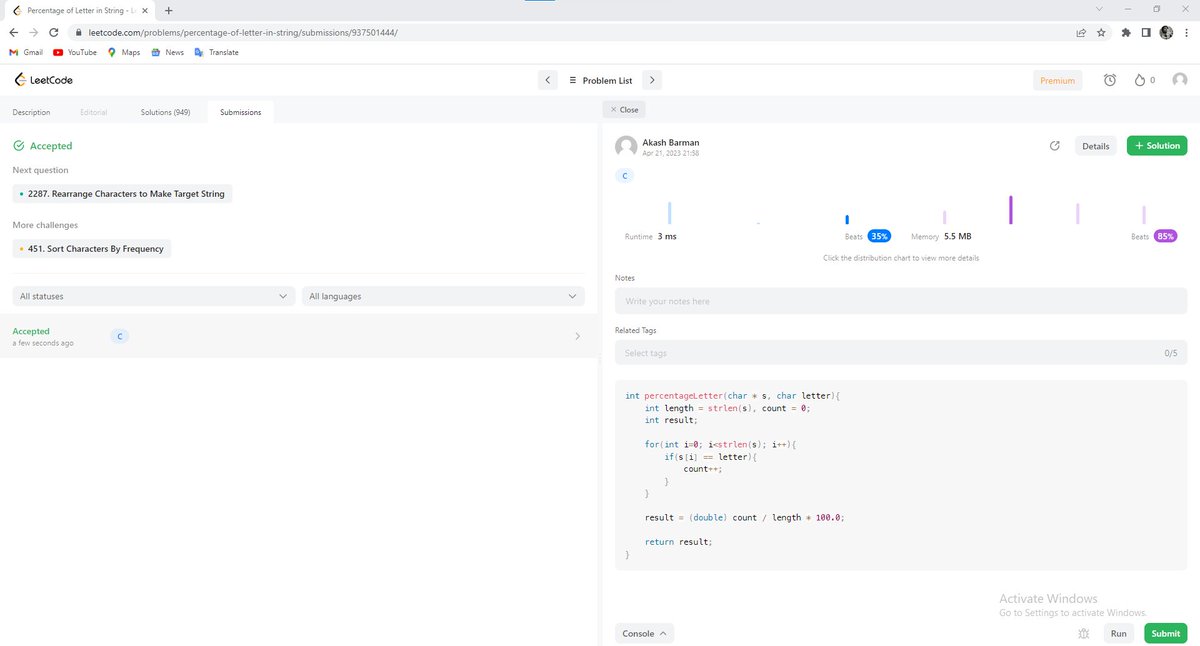Switch to the Editorial tab
The height and width of the screenshot is (646, 1200).
pyautogui.click(x=93, y=112)
